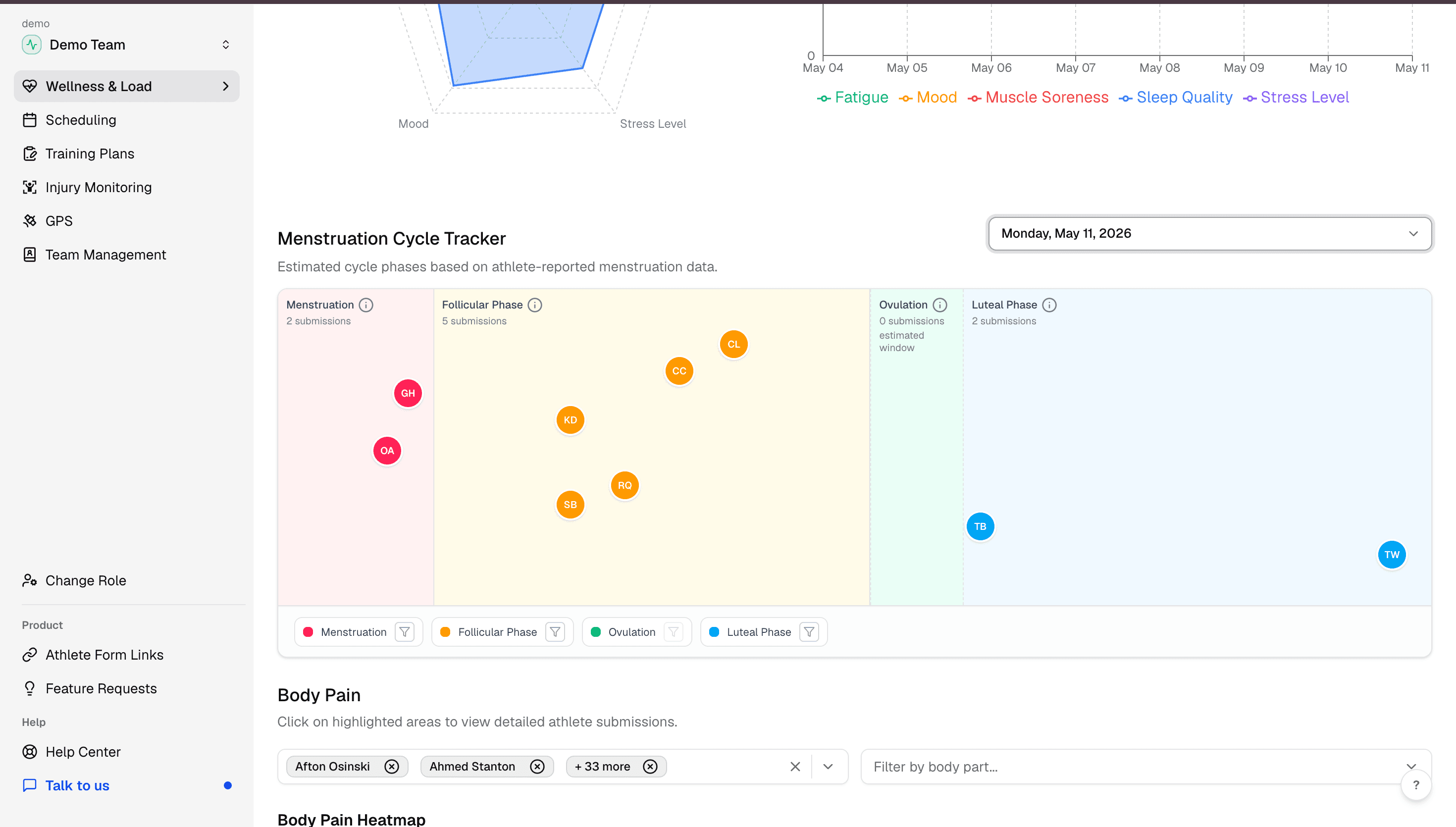Select athlete marker CL
Image resolution: width=1456 pixels, height=827 pixels.
pyautogui.click(x=733, y=344)
